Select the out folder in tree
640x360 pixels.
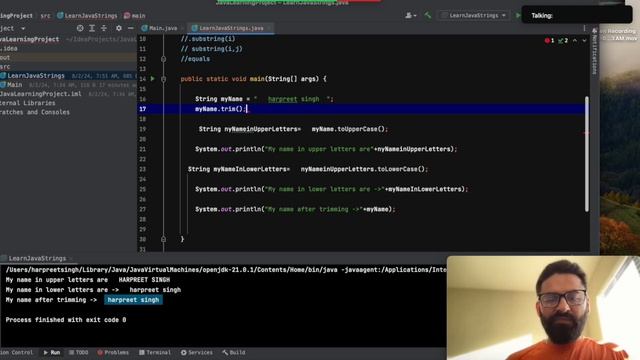click(x=5, y=58)
